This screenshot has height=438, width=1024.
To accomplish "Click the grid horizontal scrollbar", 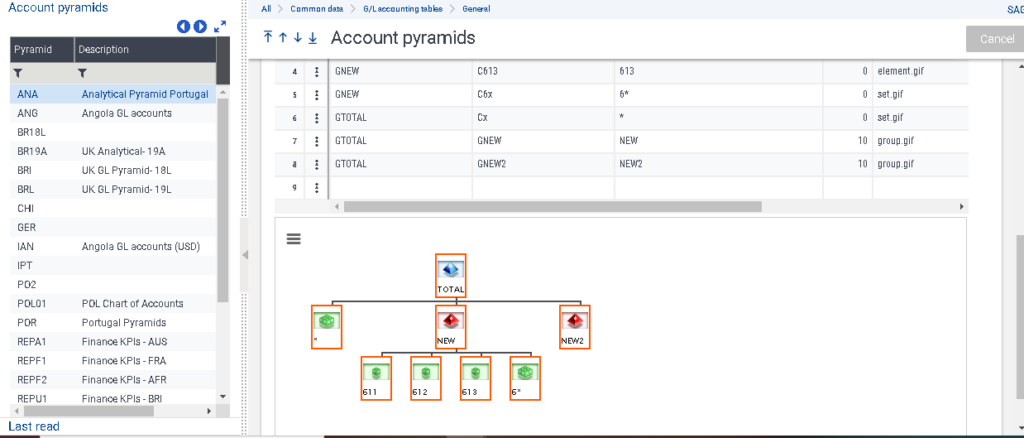I will click(x=552, y=206).
